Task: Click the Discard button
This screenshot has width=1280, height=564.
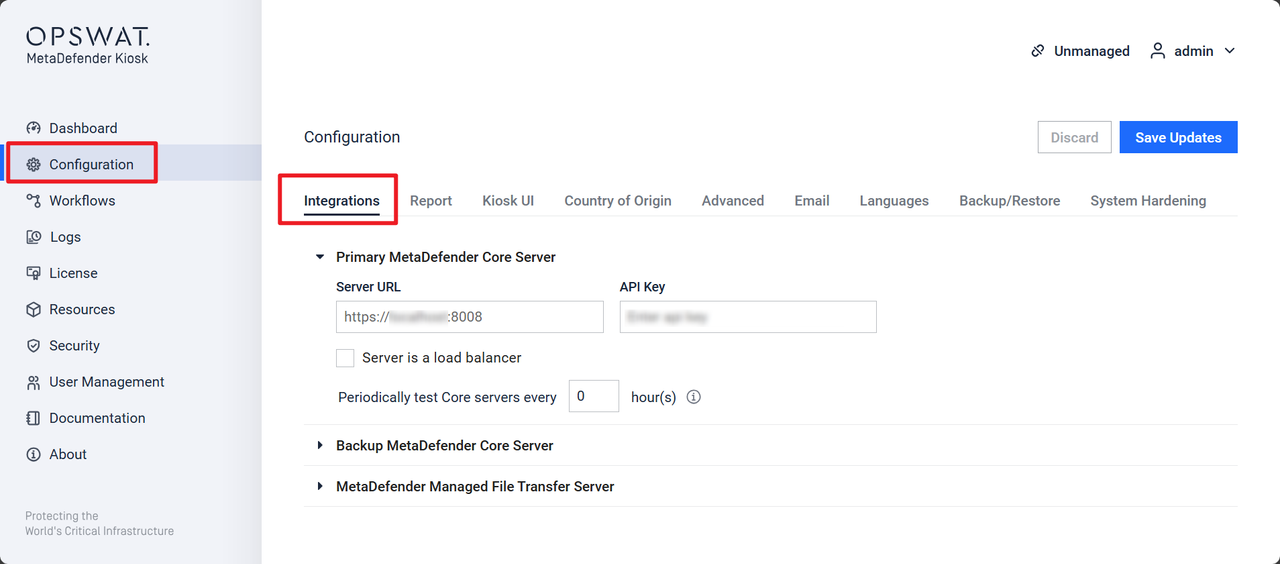Action: [x=1075, y=137]
